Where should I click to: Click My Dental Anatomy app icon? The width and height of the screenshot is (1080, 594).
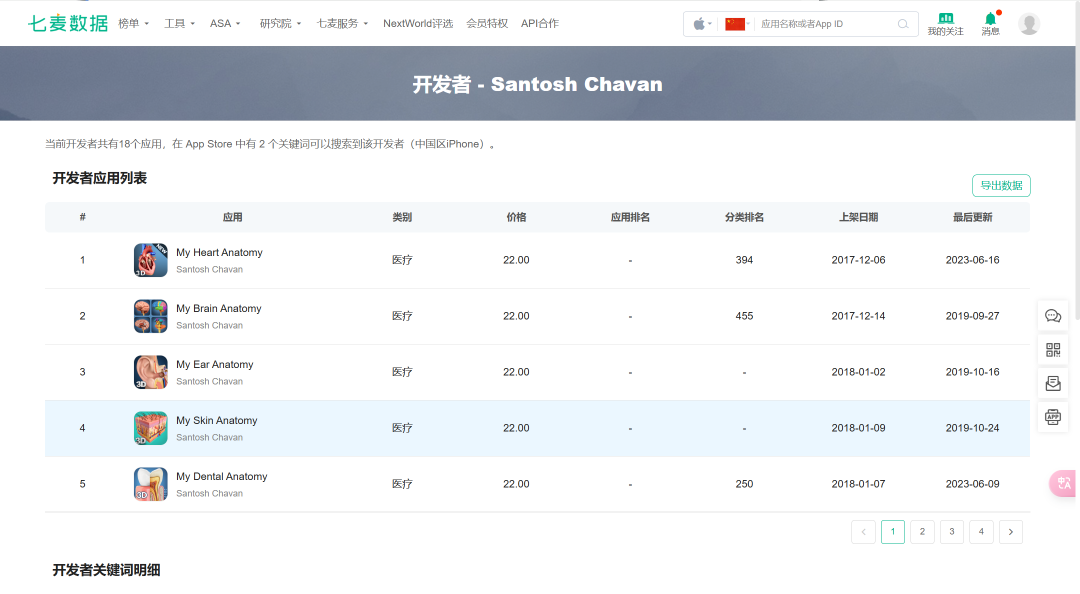tap(150, 484)
